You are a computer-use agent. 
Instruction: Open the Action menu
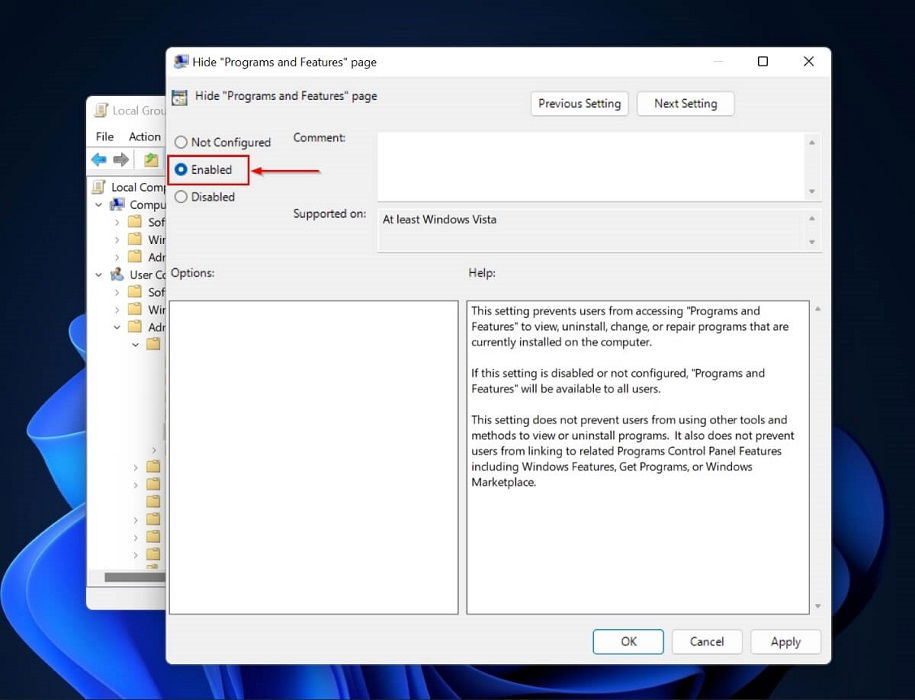(x=143, y=137)
